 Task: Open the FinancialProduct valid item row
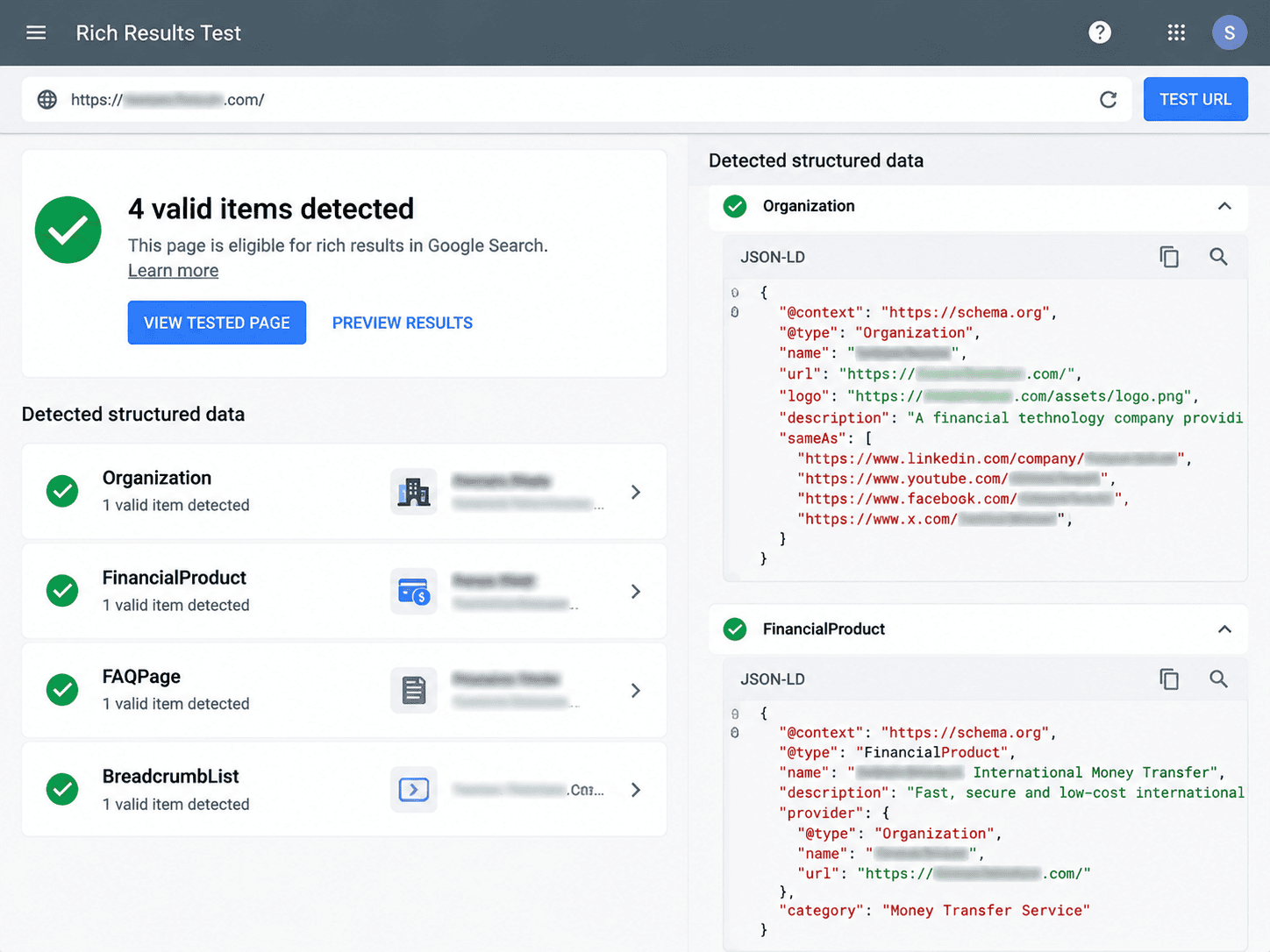click(344, 591)
